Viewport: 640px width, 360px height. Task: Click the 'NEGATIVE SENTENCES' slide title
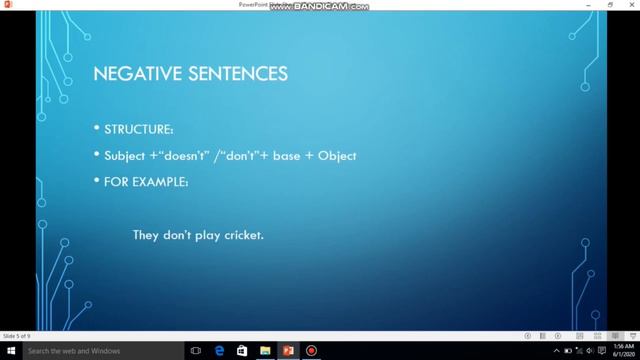click(191, 74)
